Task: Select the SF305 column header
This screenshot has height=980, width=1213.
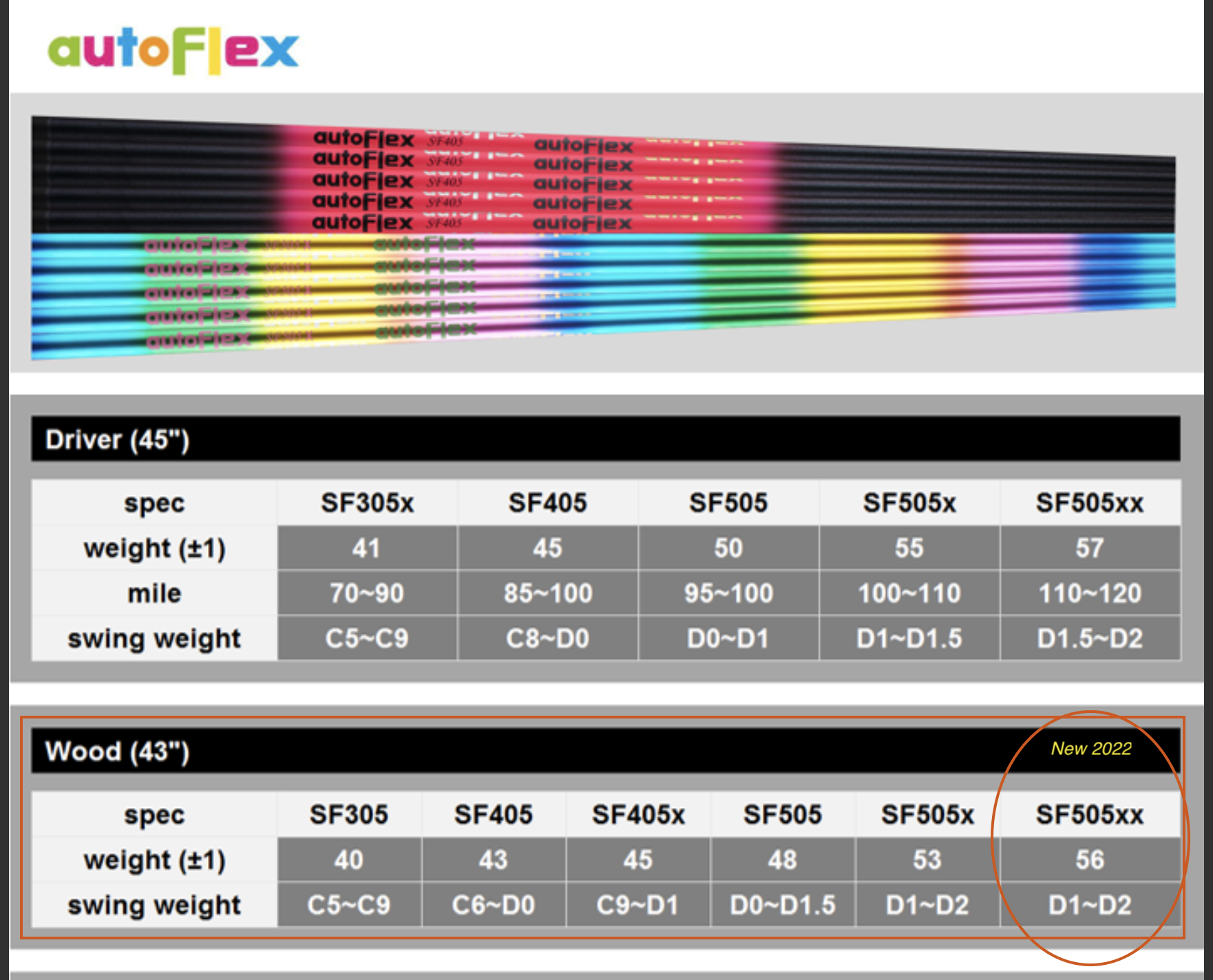Action: tap(349, 815)
